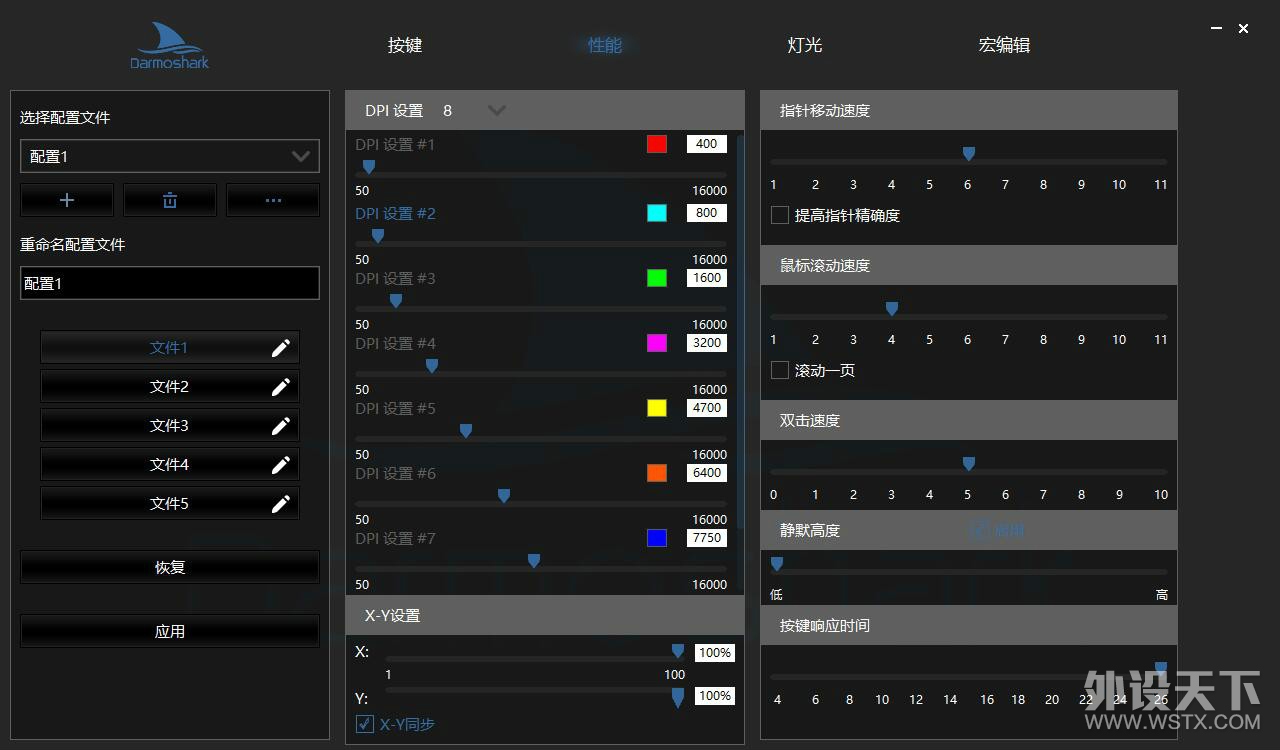The image size is (1280, 750).
Task: Click the DPI #1 slider handle
Action: pos(369,167)
